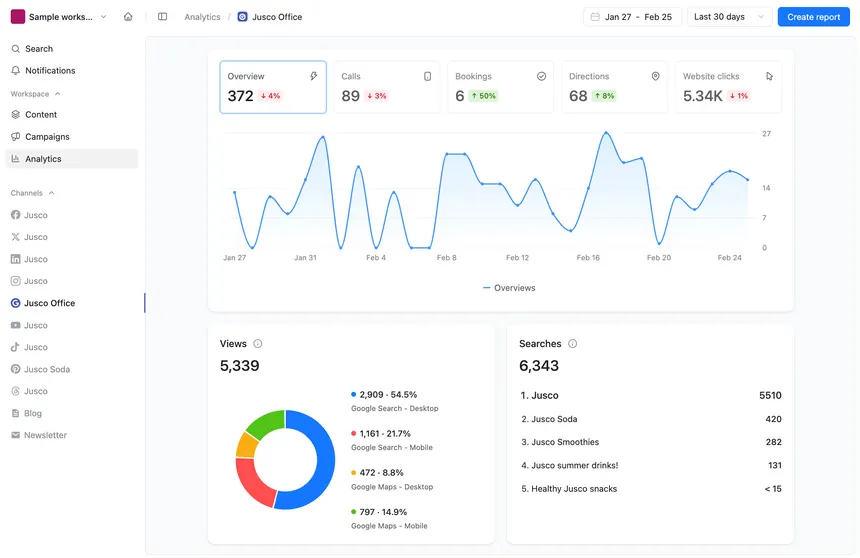
Task: Click the Create report button
Action: tap(813, 17)
